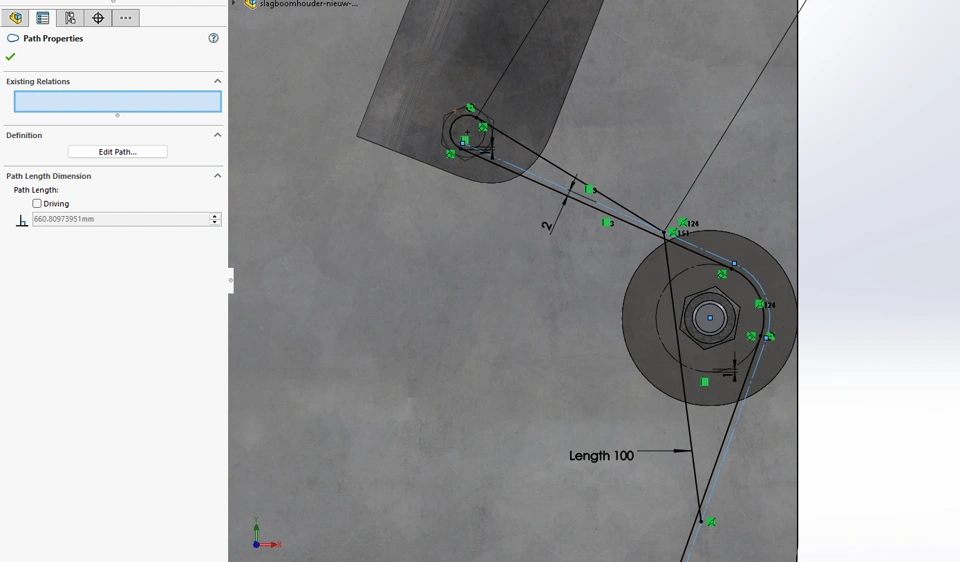Select the Length 100 dimension text
960x562 pixels.
601,455
